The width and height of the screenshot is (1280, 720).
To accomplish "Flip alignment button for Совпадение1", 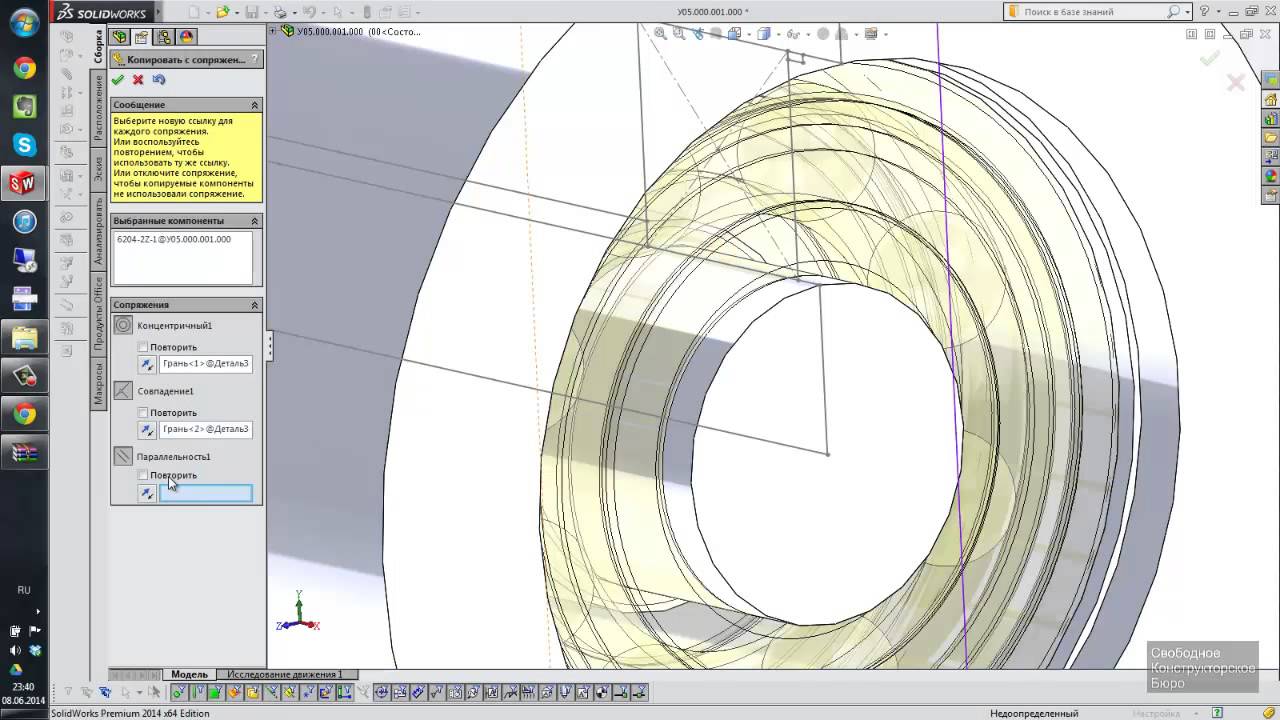I will point(147,430).
